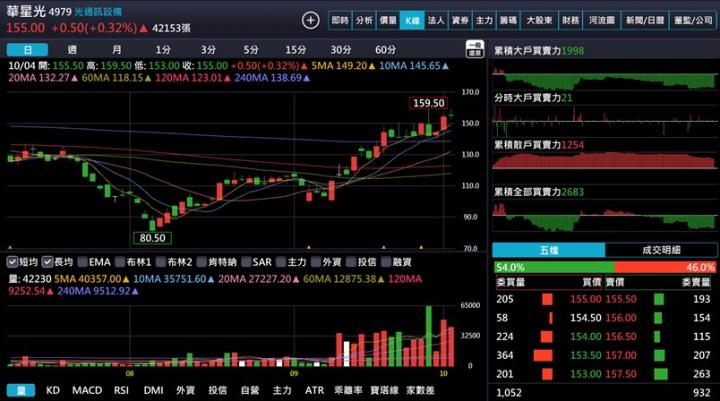720x401 pixels.
Task: Select bid price 155.00 in order book
Action: point(585,299)
